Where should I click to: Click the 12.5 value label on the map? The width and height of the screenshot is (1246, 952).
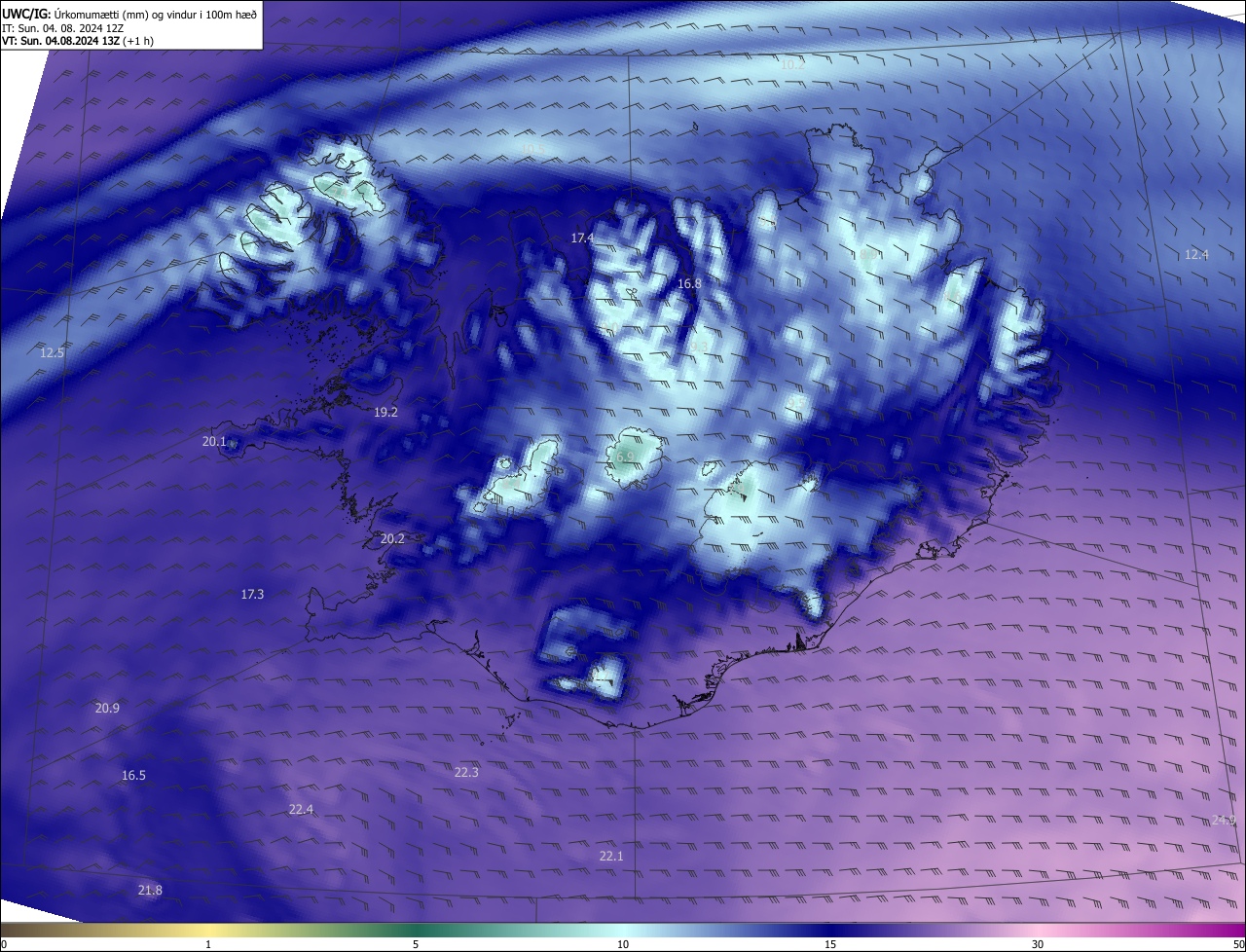pos(52,352)
